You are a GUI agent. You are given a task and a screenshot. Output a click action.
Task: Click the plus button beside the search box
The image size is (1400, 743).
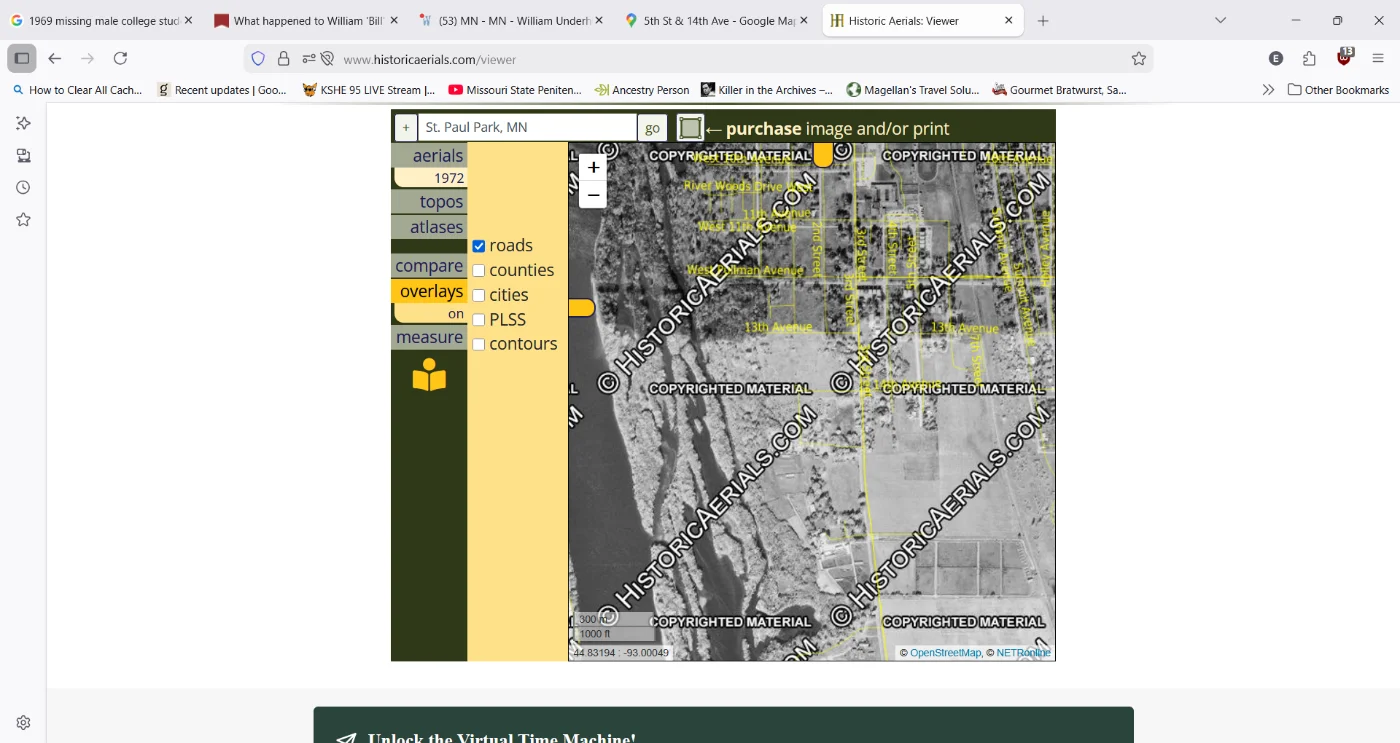click(x=406, y=128)
